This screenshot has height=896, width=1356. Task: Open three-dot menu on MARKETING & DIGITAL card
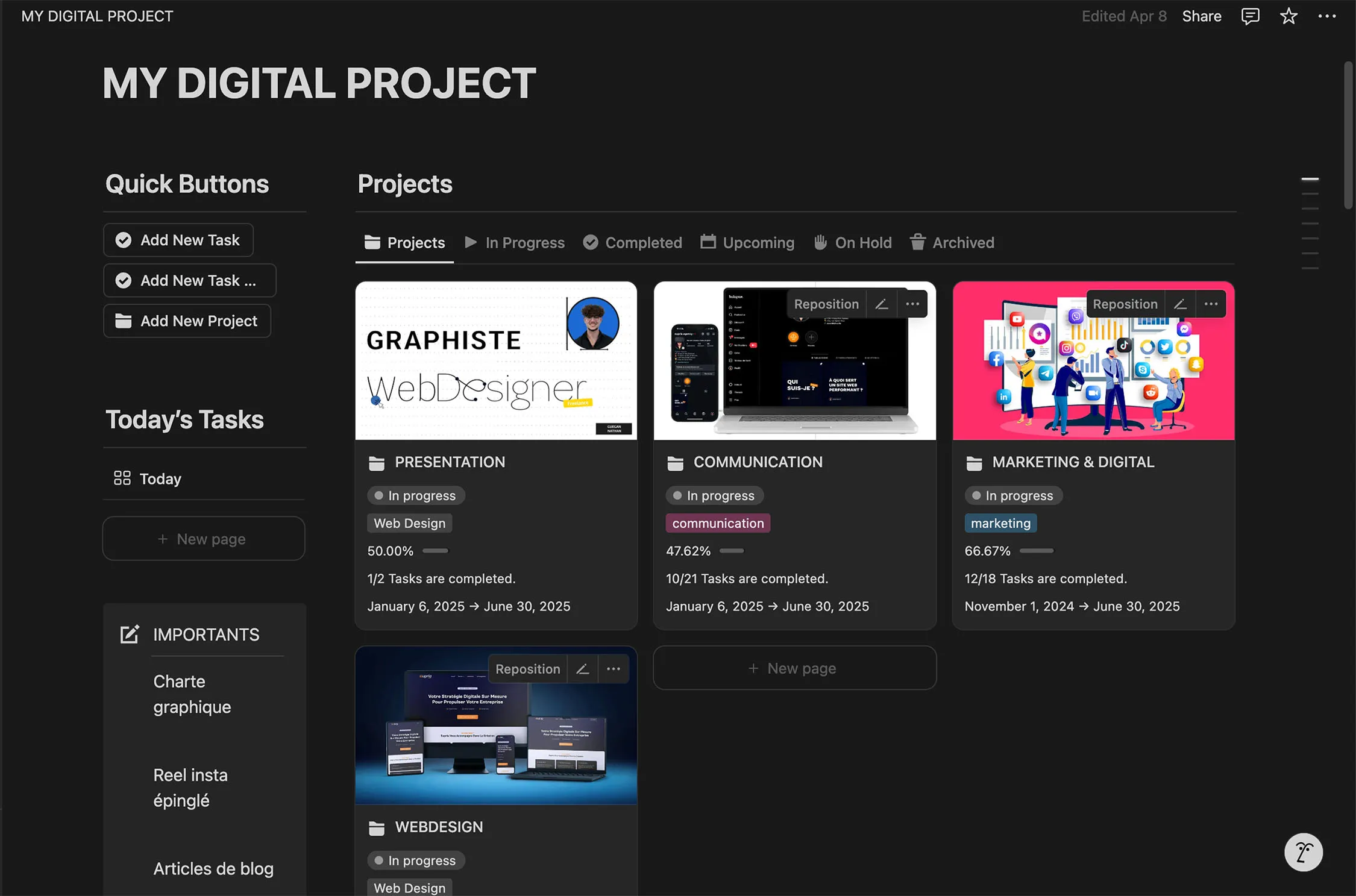(x=1211, y=304)
